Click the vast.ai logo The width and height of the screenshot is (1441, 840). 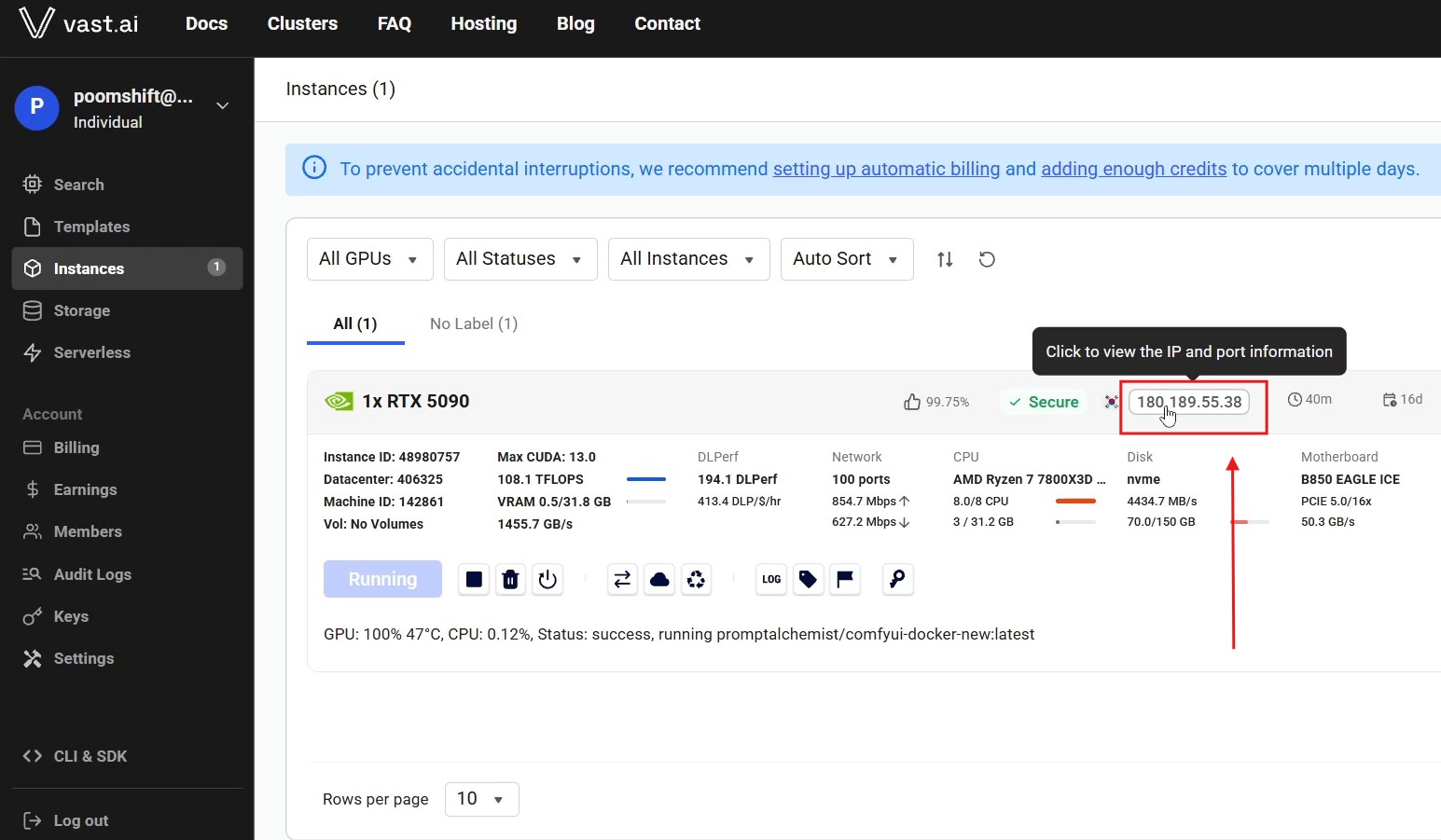pos(78,23)
